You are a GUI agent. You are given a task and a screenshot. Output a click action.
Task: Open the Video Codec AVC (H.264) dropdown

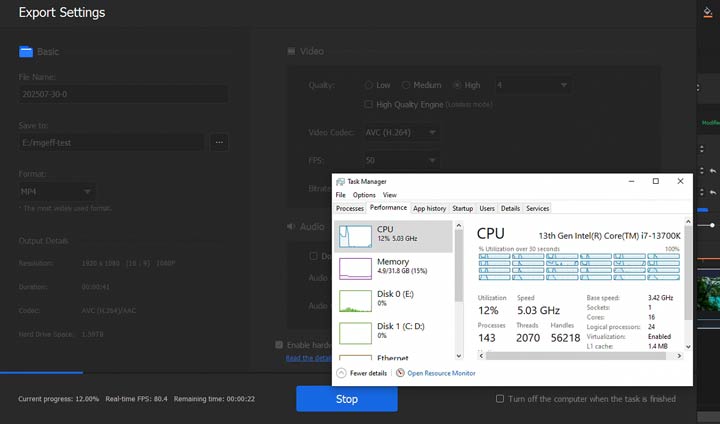(x=400, y=132)
